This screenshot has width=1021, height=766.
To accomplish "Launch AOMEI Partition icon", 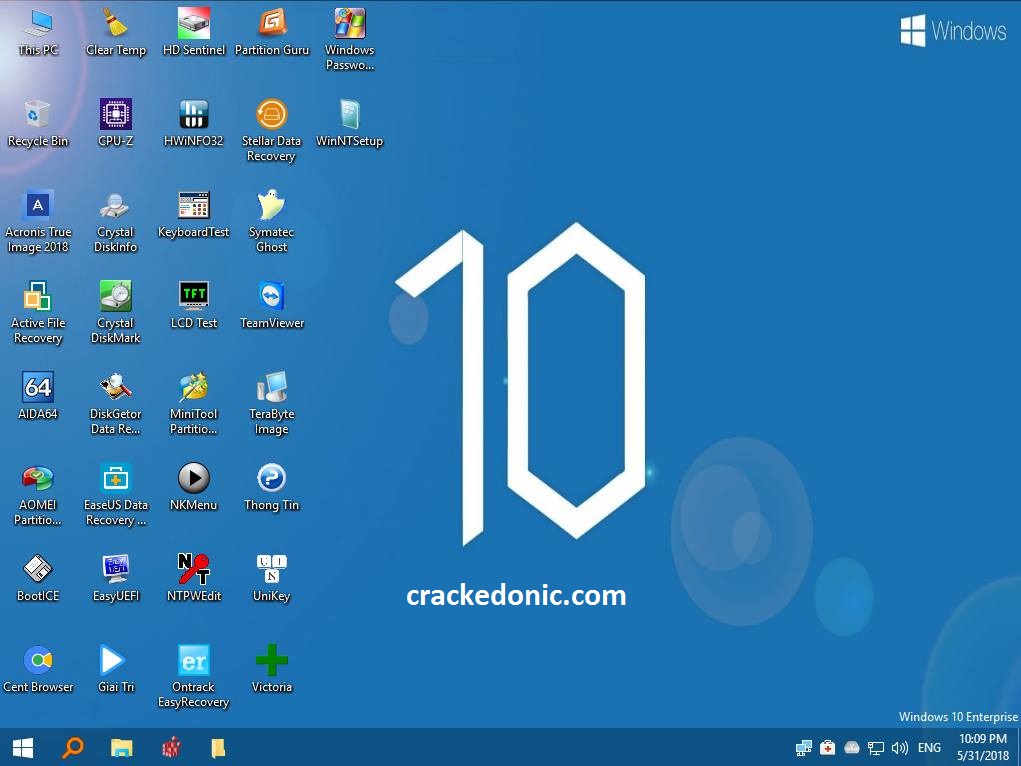I will 38,495.
